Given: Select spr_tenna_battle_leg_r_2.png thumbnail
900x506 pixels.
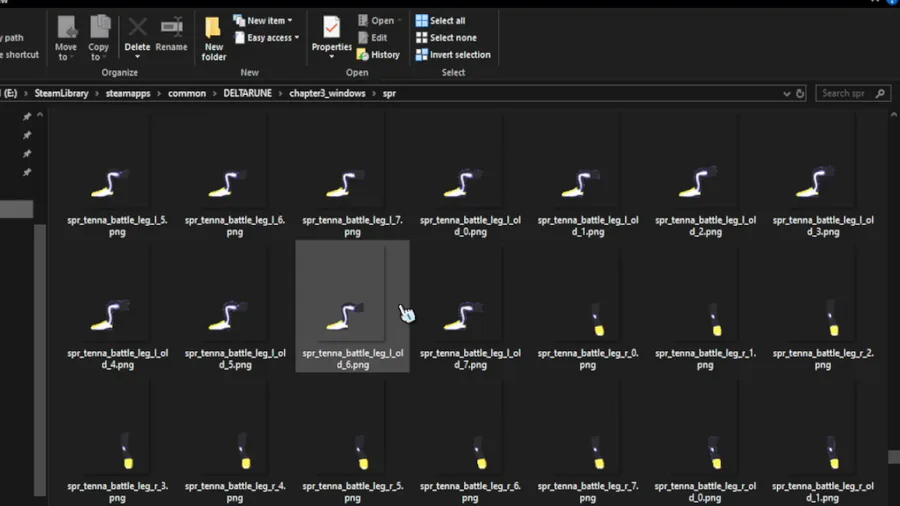Looking at the screenshot, I should (x=833, y=317).
